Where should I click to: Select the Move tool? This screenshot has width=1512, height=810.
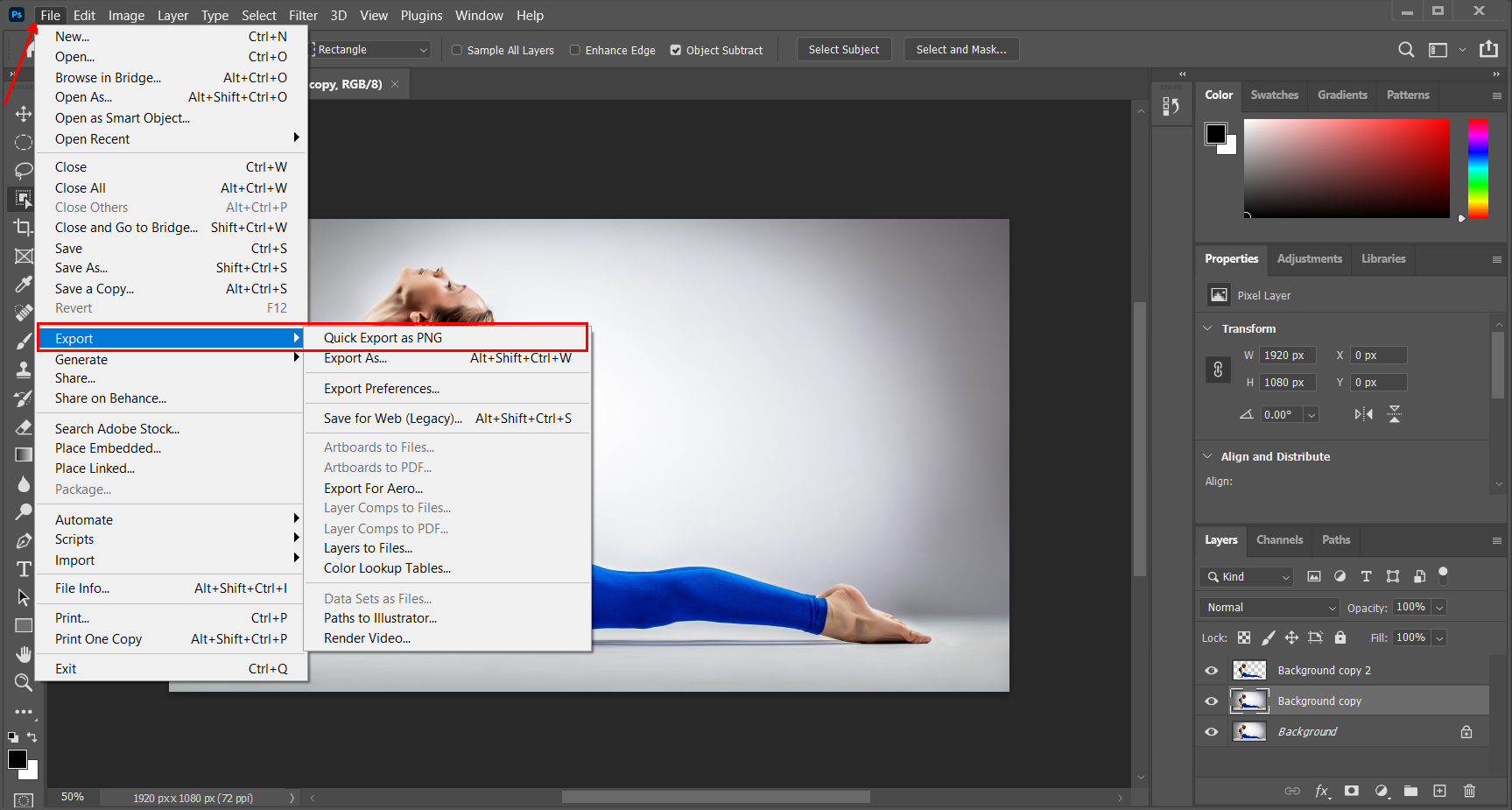point(24,113)
